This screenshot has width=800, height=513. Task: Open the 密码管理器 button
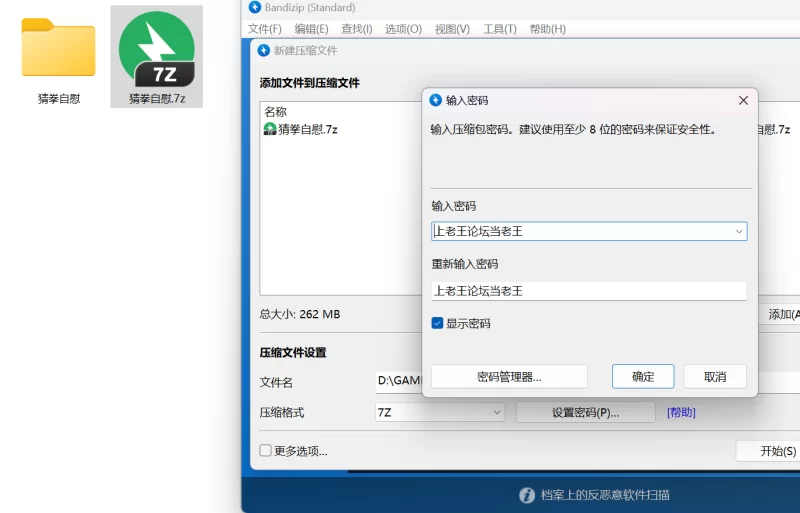(509, 376)
